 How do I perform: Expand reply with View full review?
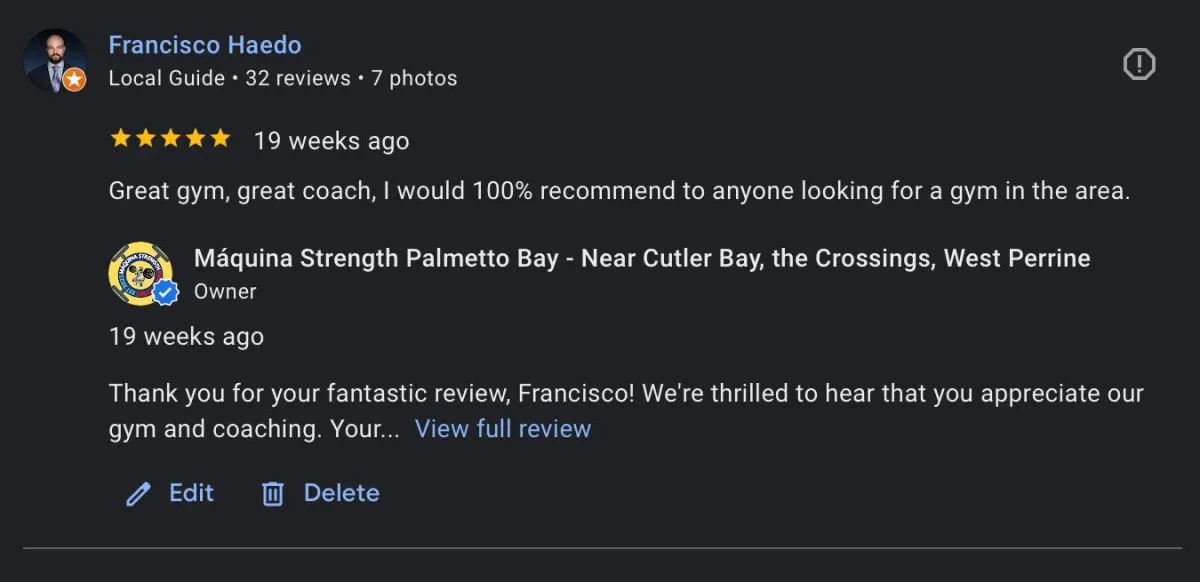coord(503,429)
